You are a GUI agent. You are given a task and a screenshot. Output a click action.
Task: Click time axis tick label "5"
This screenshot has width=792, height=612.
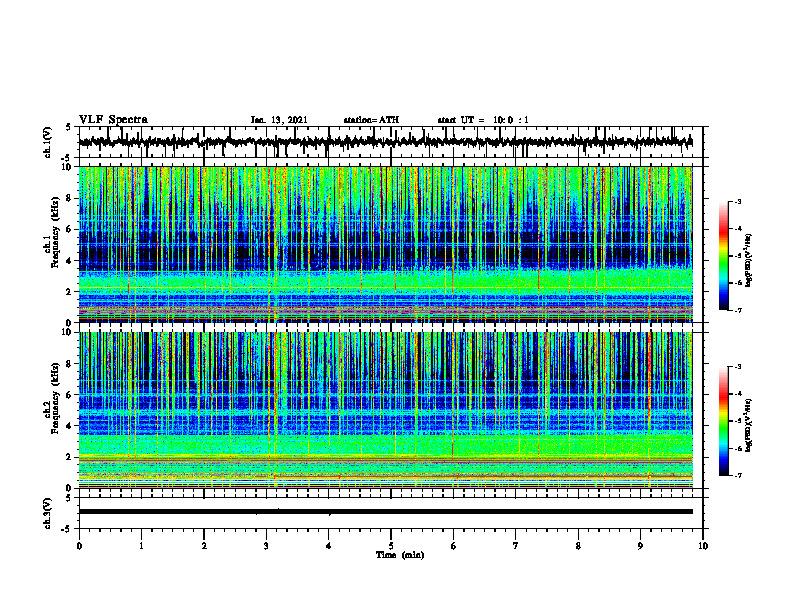coord(391,546)
